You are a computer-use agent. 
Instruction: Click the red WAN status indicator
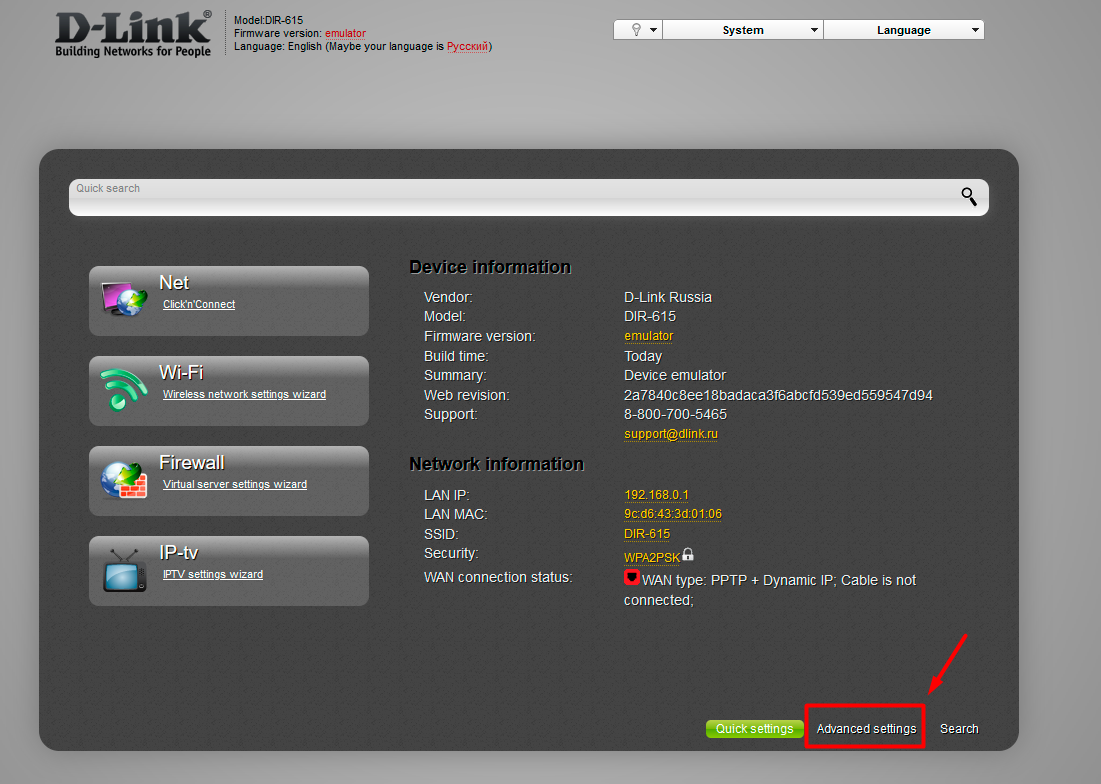pos(631,577)
